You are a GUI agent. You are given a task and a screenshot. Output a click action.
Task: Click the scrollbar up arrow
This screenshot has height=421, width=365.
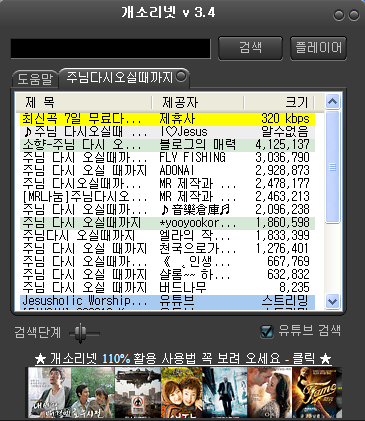332,102
